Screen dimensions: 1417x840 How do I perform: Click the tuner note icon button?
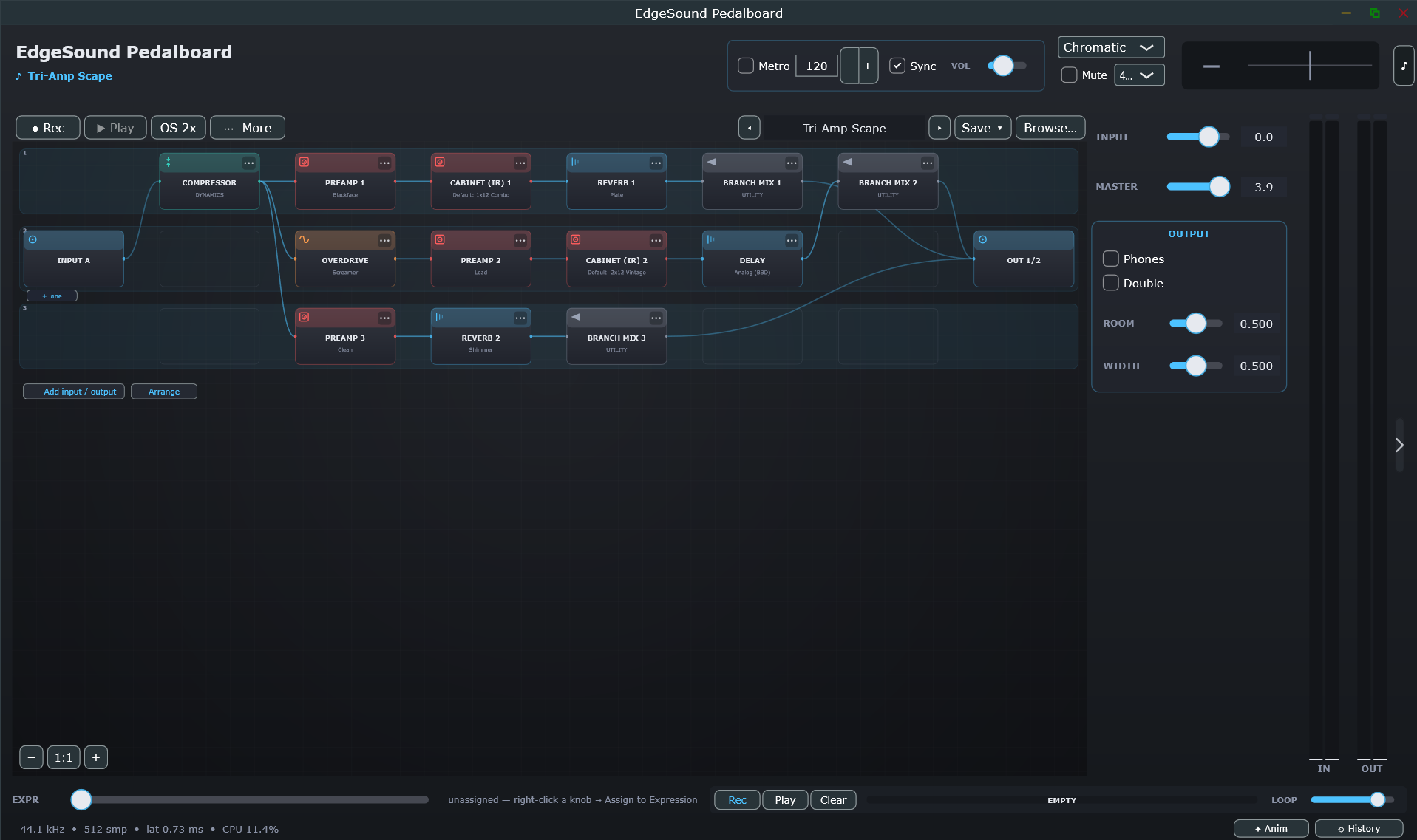click(x=1404, y=66)
